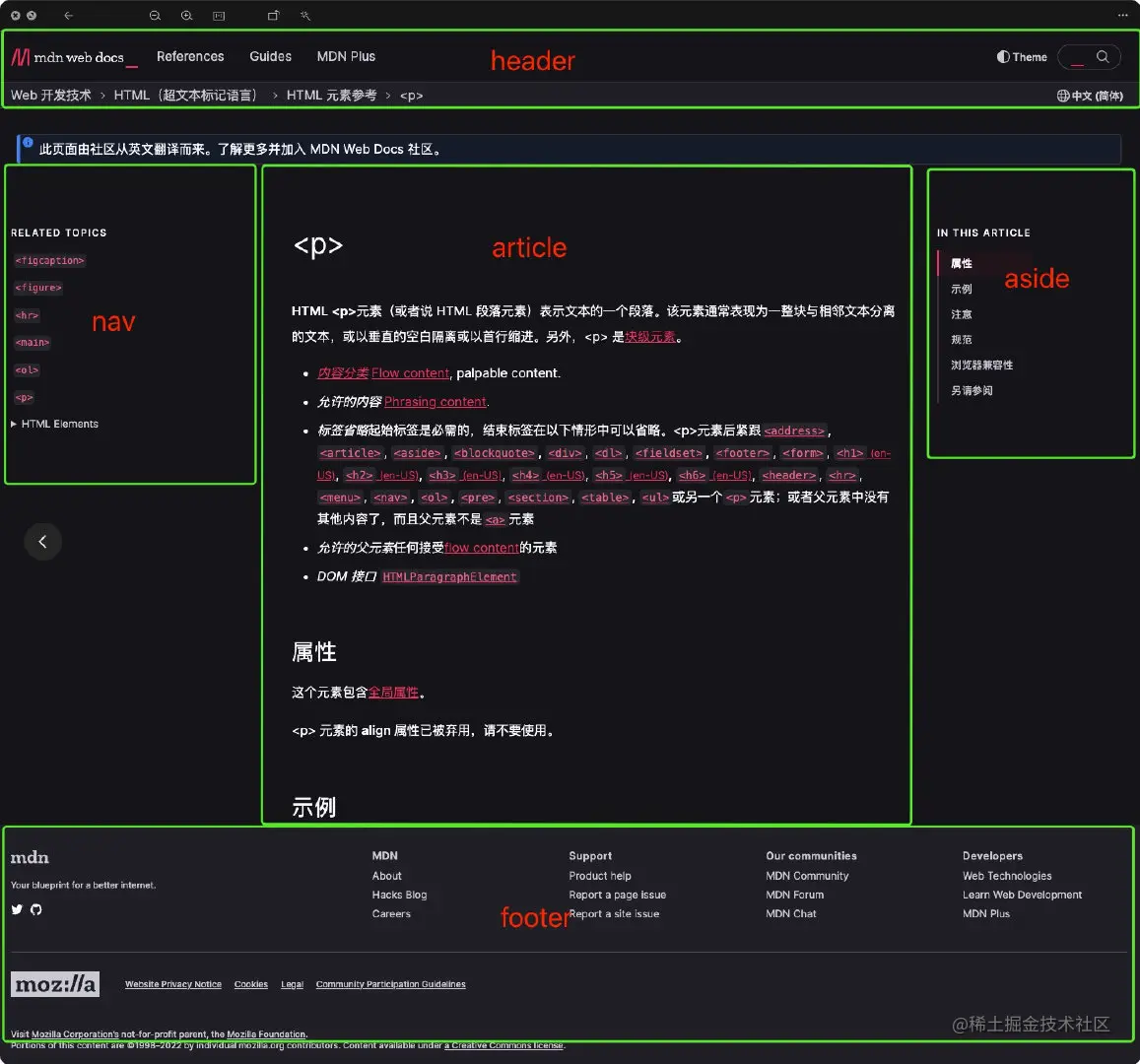Jump to 另请参阅 in the article outline

pyautogui.click(x=972, y=390)
